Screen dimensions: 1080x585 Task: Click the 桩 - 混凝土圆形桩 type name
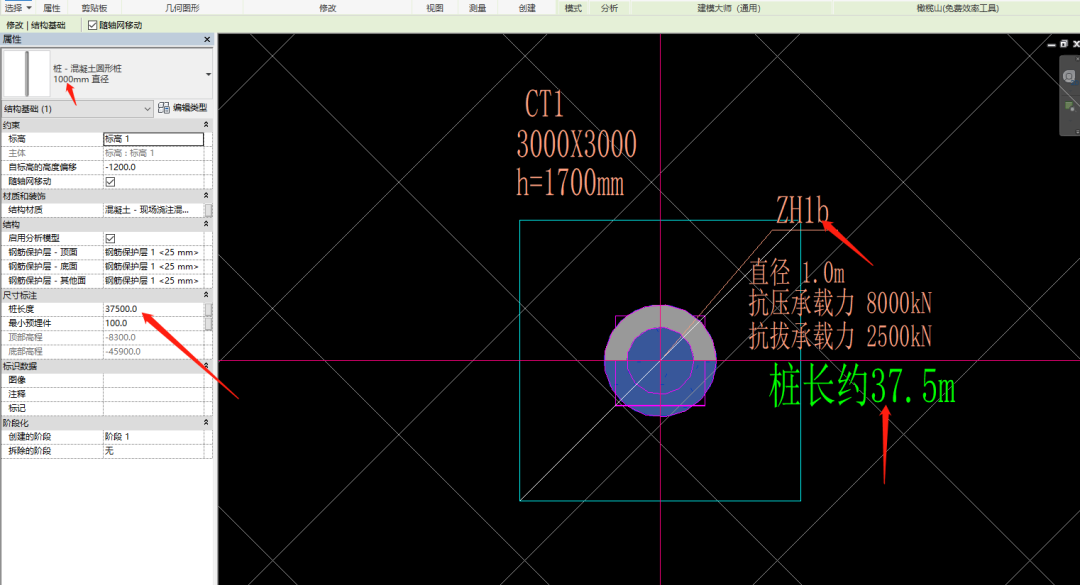(x=87, y=69)
